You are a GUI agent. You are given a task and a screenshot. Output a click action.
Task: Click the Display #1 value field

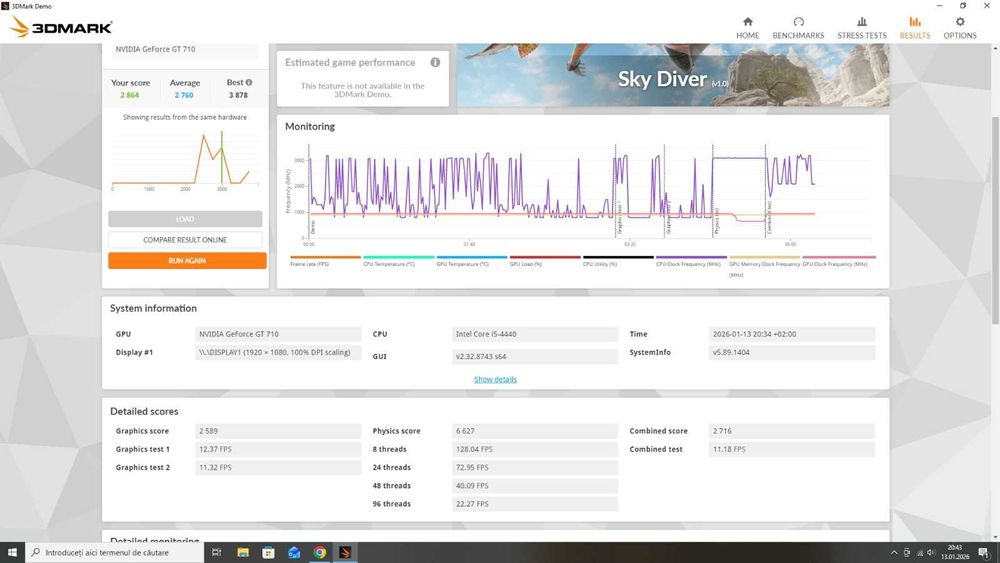(x=278, y=353)
